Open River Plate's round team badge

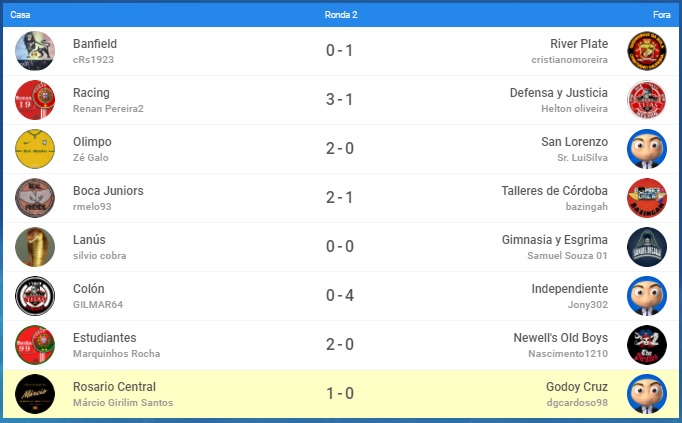tap(647, 51)
